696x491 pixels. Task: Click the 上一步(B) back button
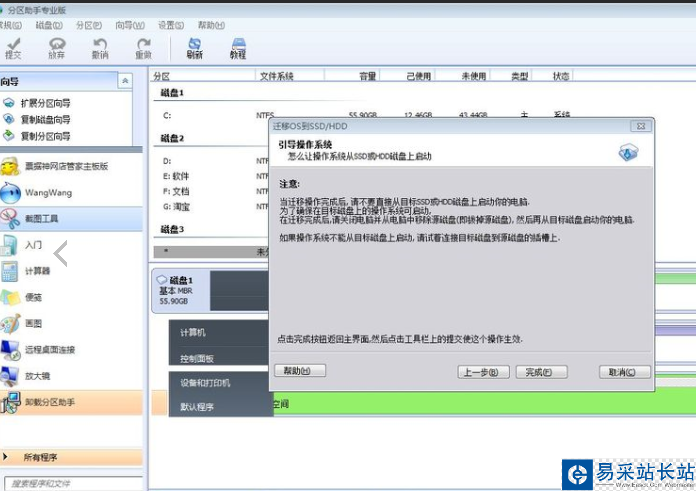483,372
